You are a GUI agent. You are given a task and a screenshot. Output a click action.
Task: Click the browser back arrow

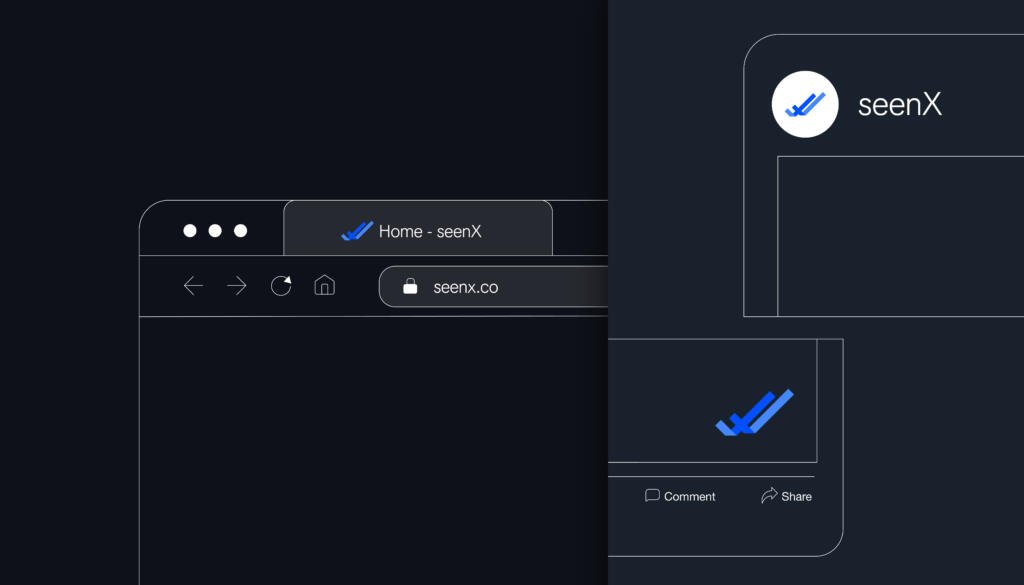(x=193, y=287)
